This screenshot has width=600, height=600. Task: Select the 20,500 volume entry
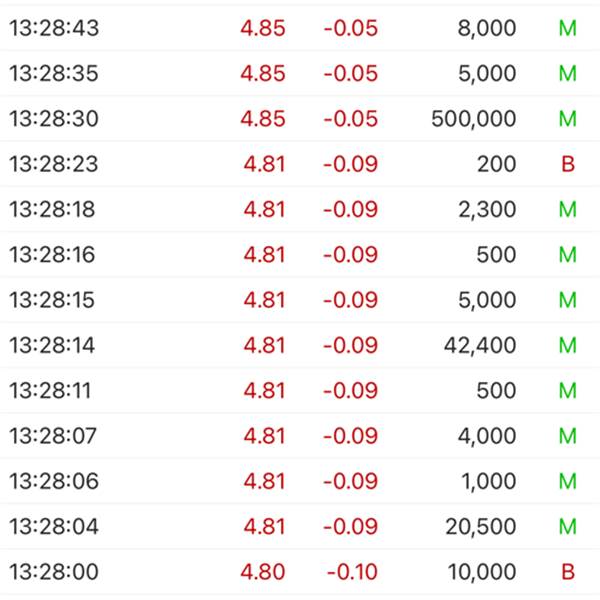pos(481,527)
